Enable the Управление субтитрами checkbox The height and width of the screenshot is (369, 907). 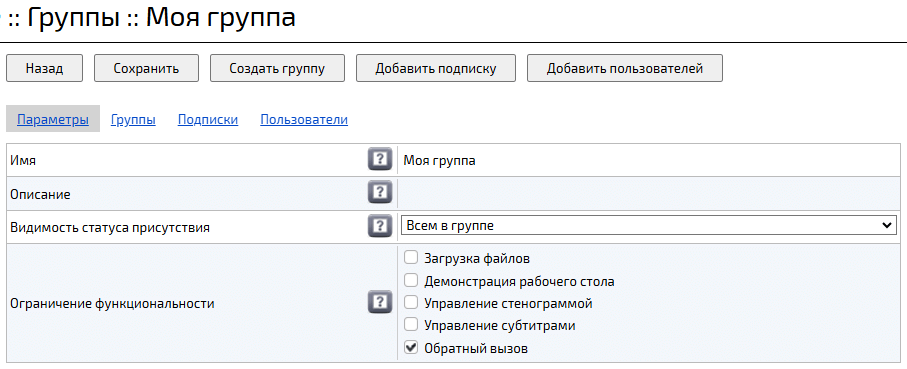pyautogui.click(x=411, y=324)
